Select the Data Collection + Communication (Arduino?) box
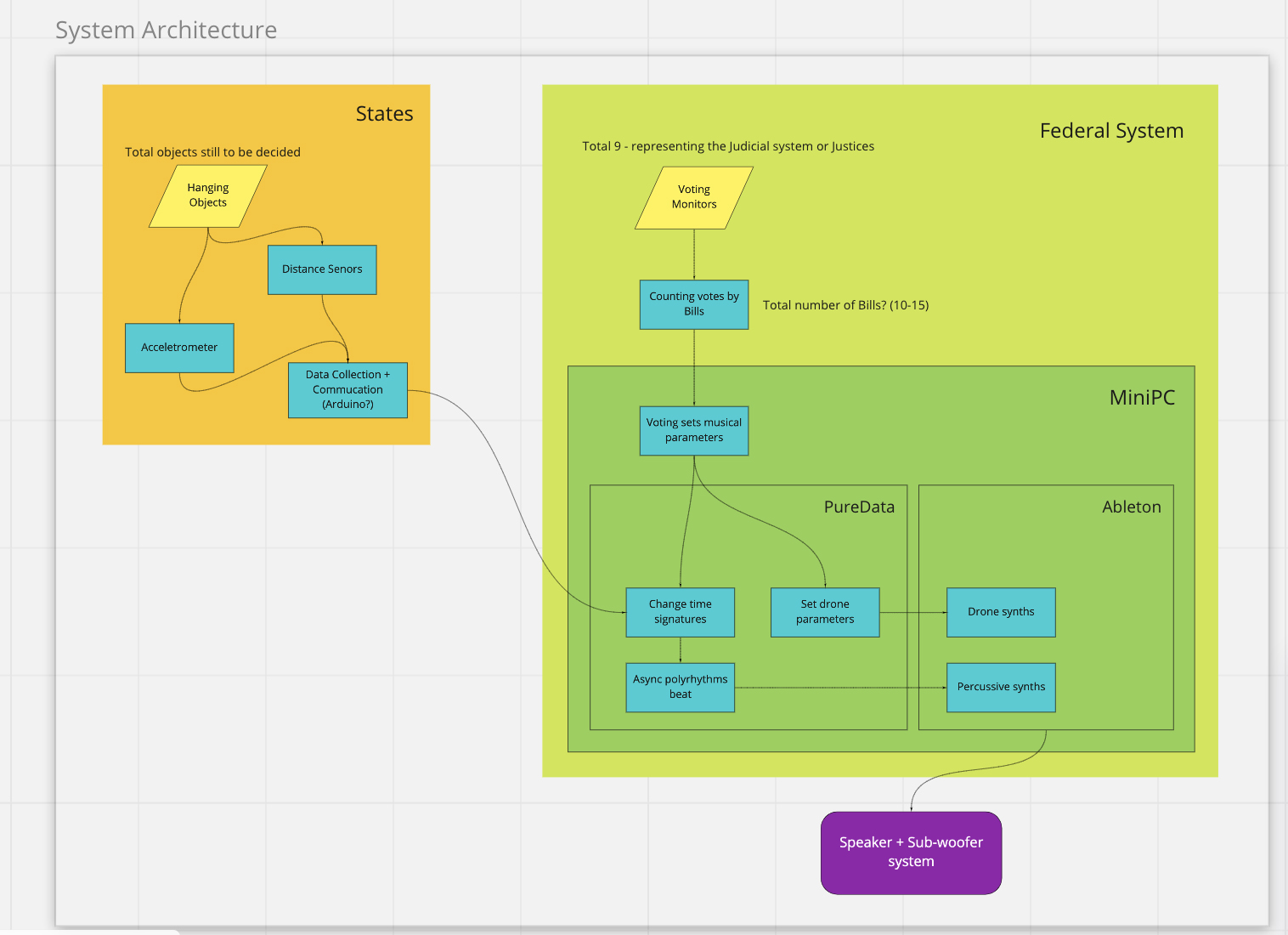The width and height of the screenshot is (1288, 935). 347,390
